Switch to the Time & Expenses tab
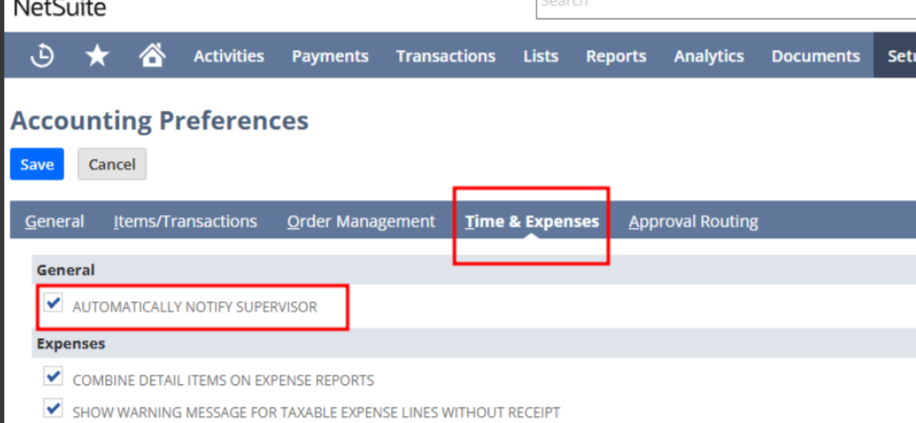This screenshot has height=423, width=916. pos(532,221)
